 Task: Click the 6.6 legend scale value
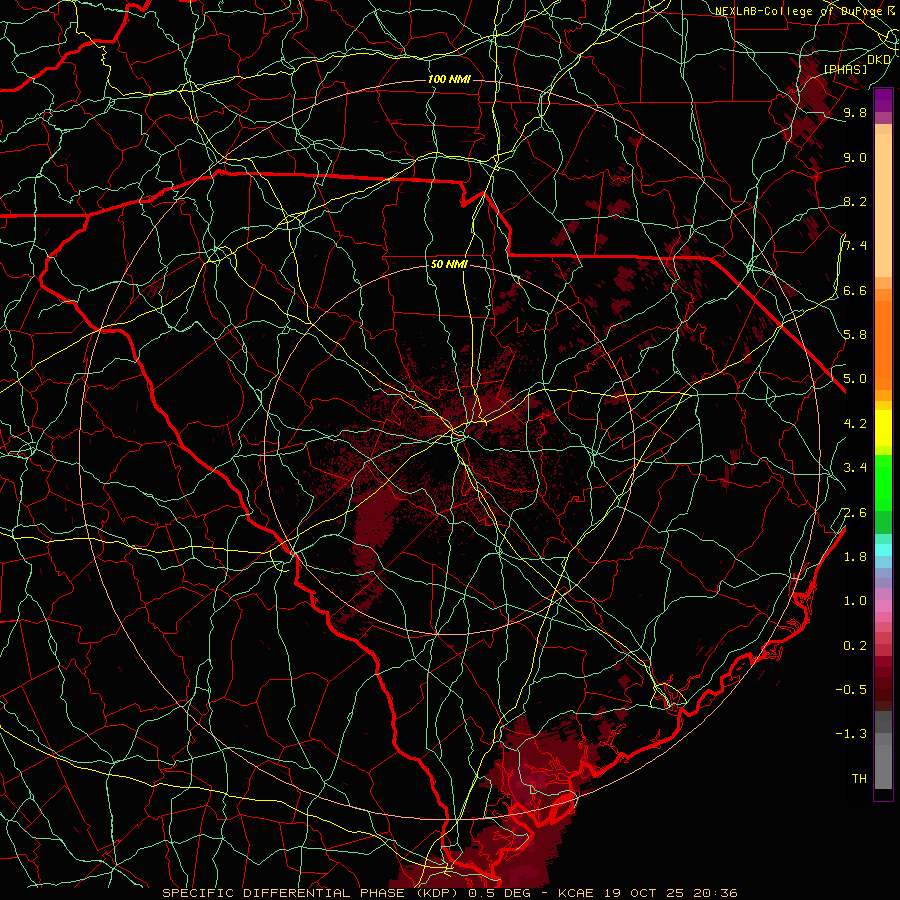pyautogui.click(x=855, y=290)
